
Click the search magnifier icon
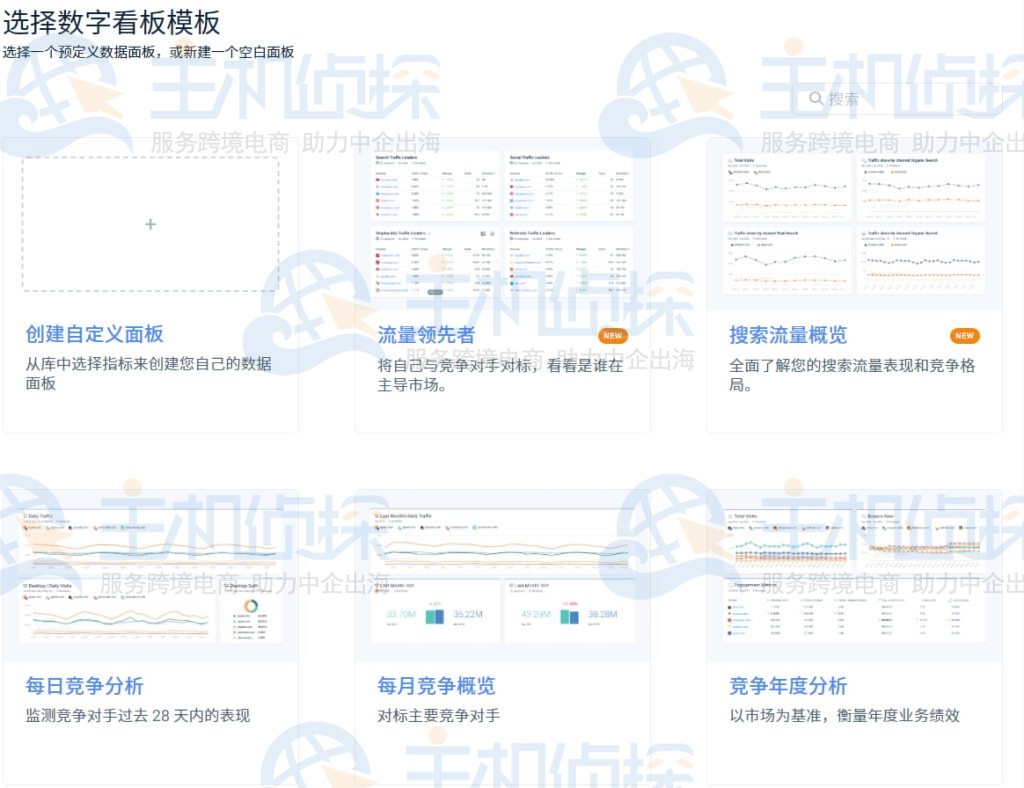point(816,99)
